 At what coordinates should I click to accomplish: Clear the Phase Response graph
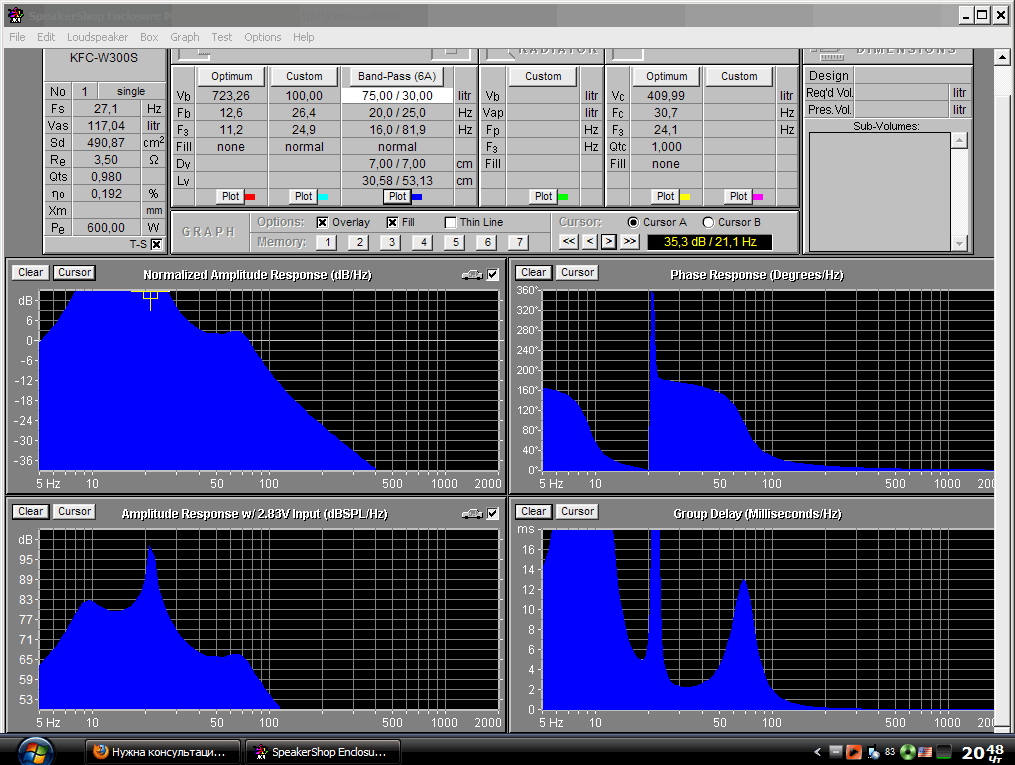533,272
